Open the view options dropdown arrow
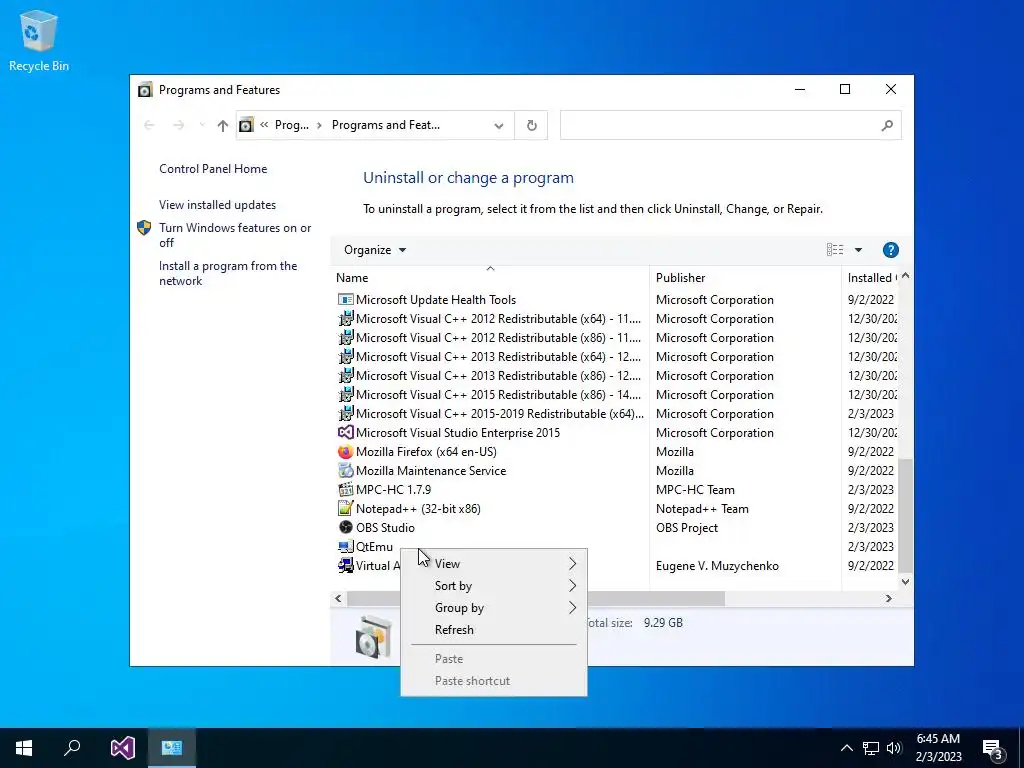The image size is (1024, 768). [858, 250]
